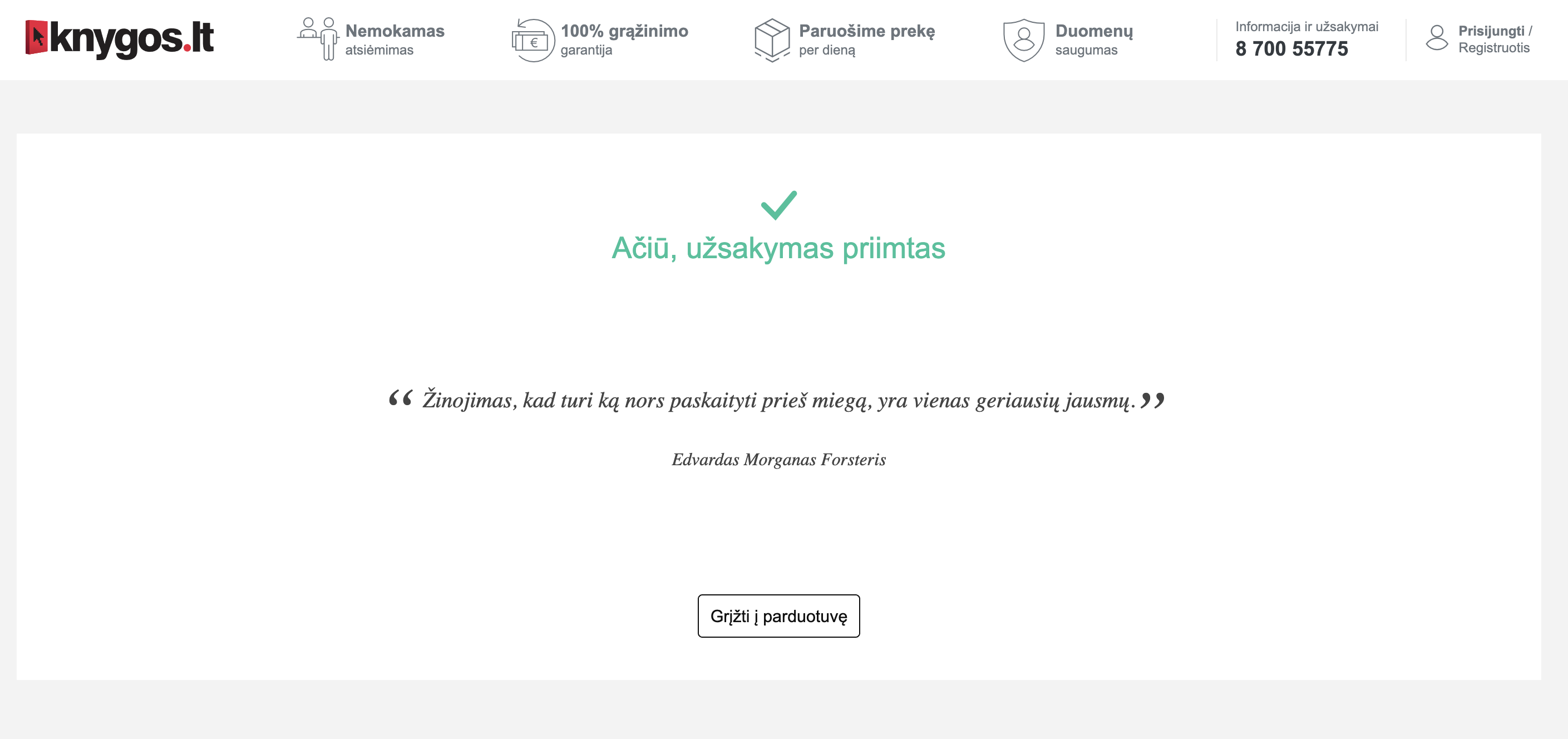Click the phone number 8 700 55775

1291,49
